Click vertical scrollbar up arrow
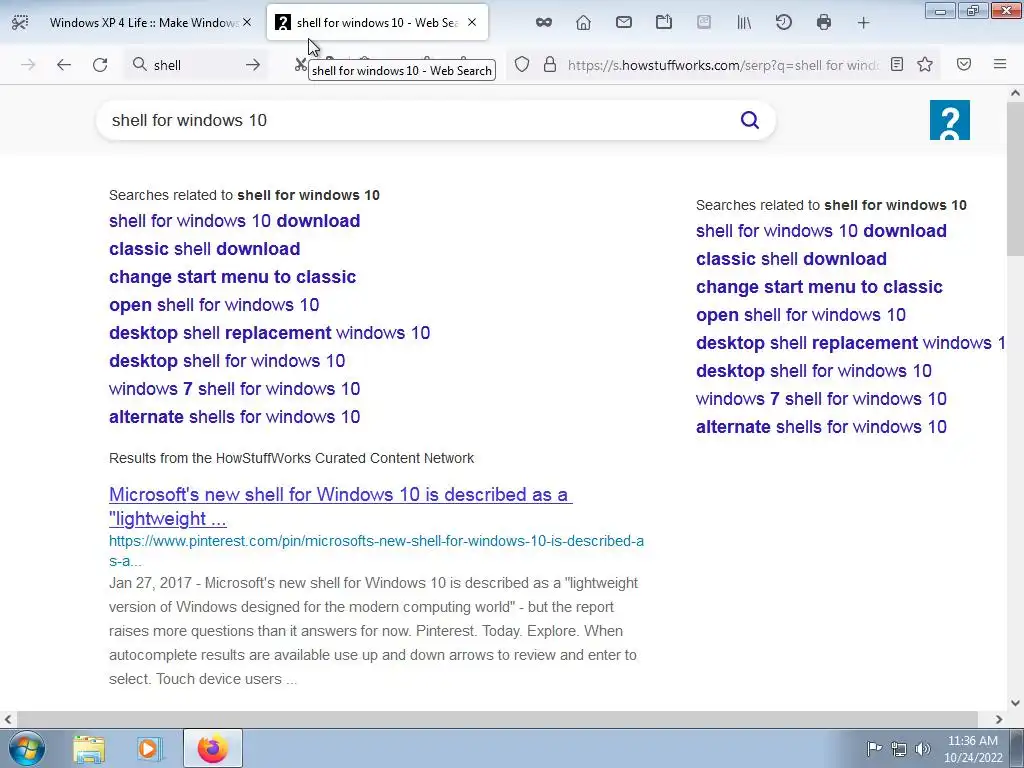Image resolution: width=1024 pixels, height=768 pixels. (1015, 93)
